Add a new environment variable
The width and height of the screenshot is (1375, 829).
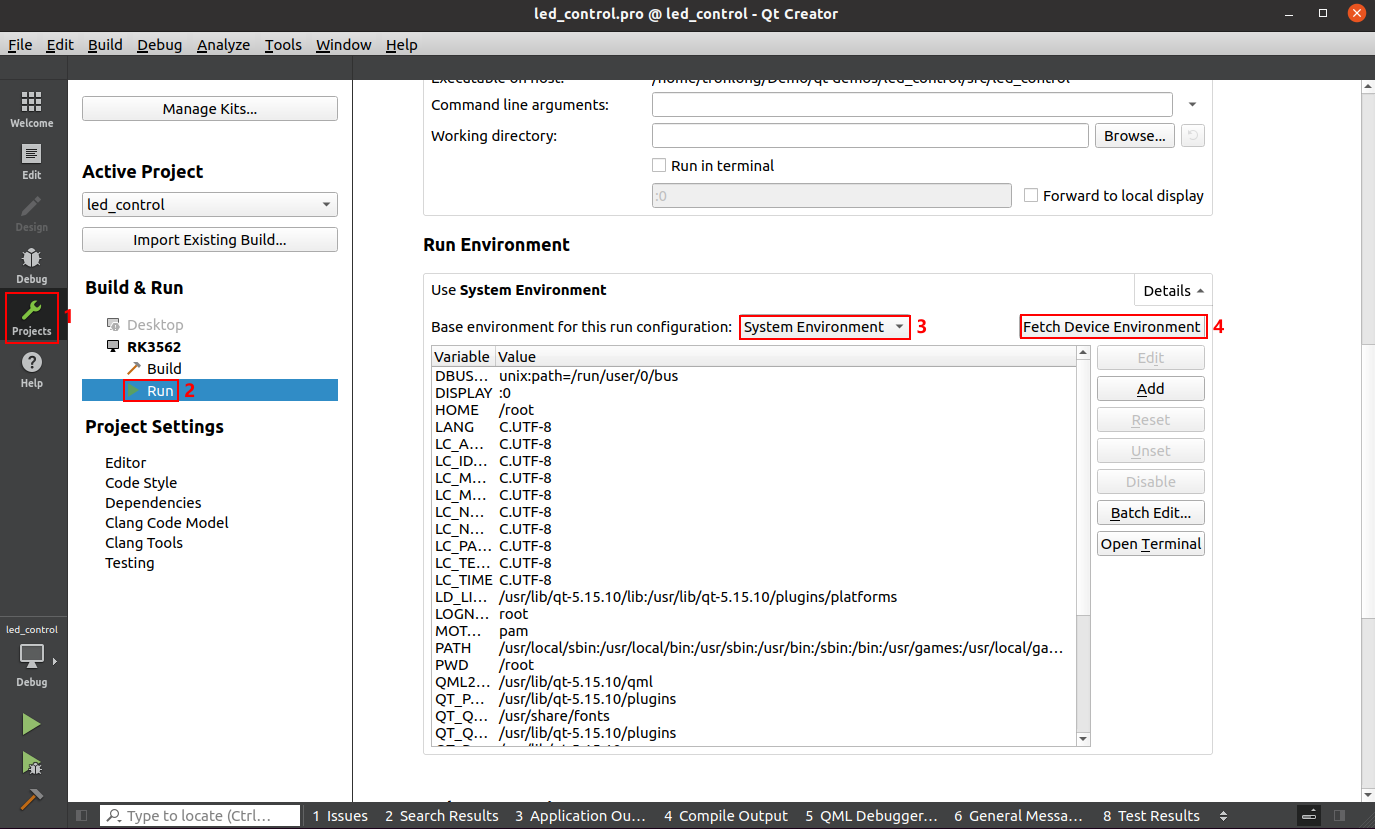click(1151, 389)
